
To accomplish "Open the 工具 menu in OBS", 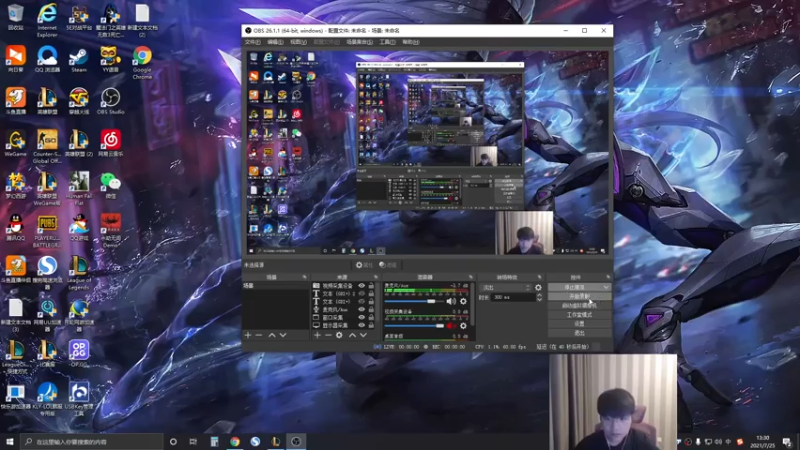I will click(x=387, y=42).
